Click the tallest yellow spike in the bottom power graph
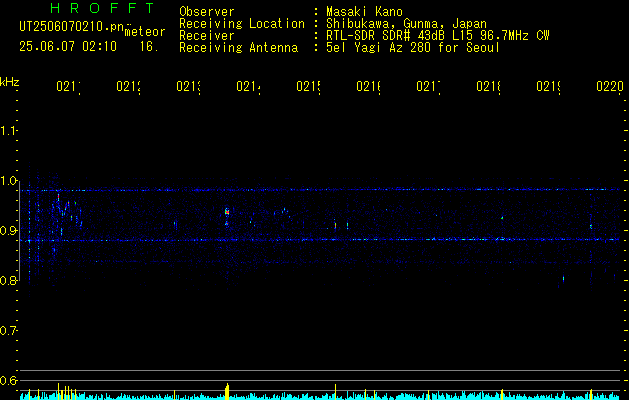 pyautogui.click(x=227, y=391)
